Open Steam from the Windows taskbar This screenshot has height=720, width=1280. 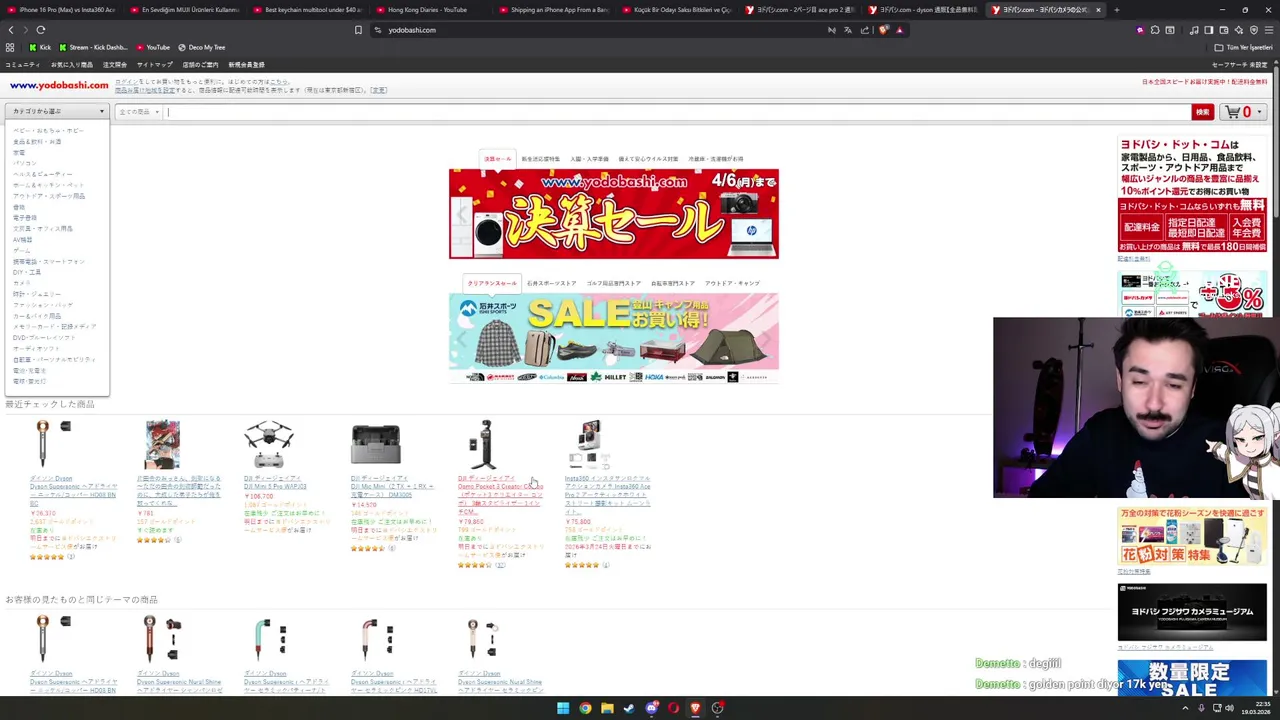pos(629,708)
